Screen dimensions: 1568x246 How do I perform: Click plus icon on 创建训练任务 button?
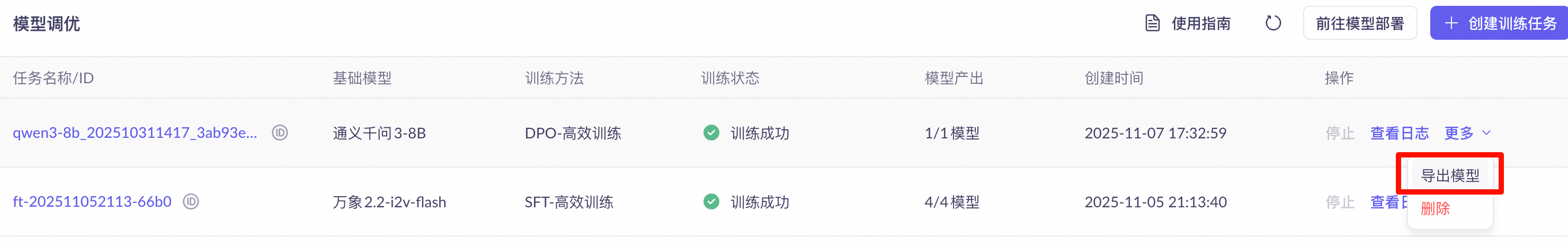click(x=1451, y=23)
